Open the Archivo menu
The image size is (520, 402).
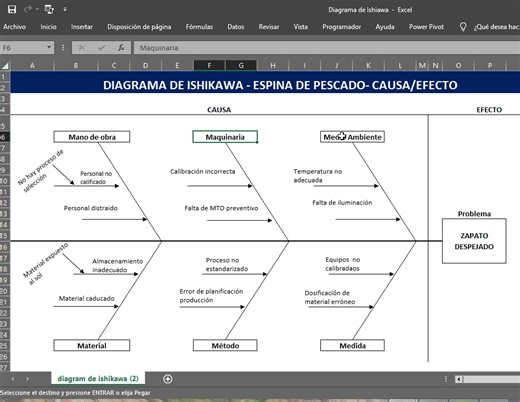14,27
